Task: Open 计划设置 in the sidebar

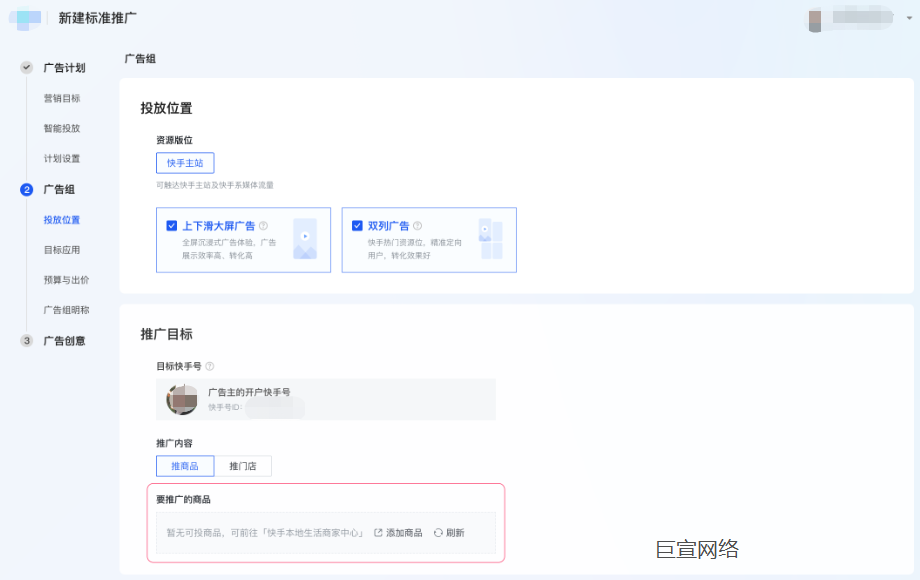Action: tap(62, 158)
